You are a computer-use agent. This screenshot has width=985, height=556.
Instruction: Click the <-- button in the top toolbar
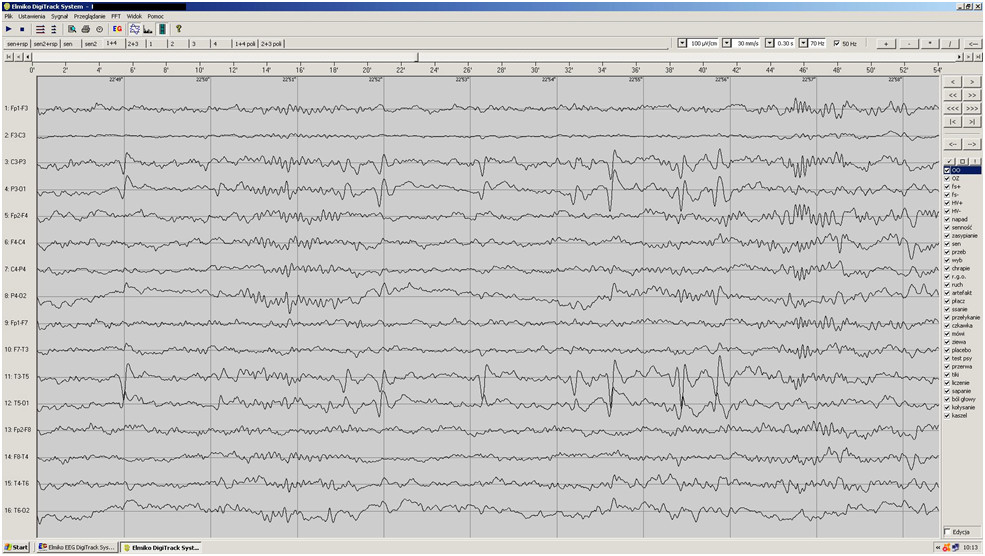972,43
